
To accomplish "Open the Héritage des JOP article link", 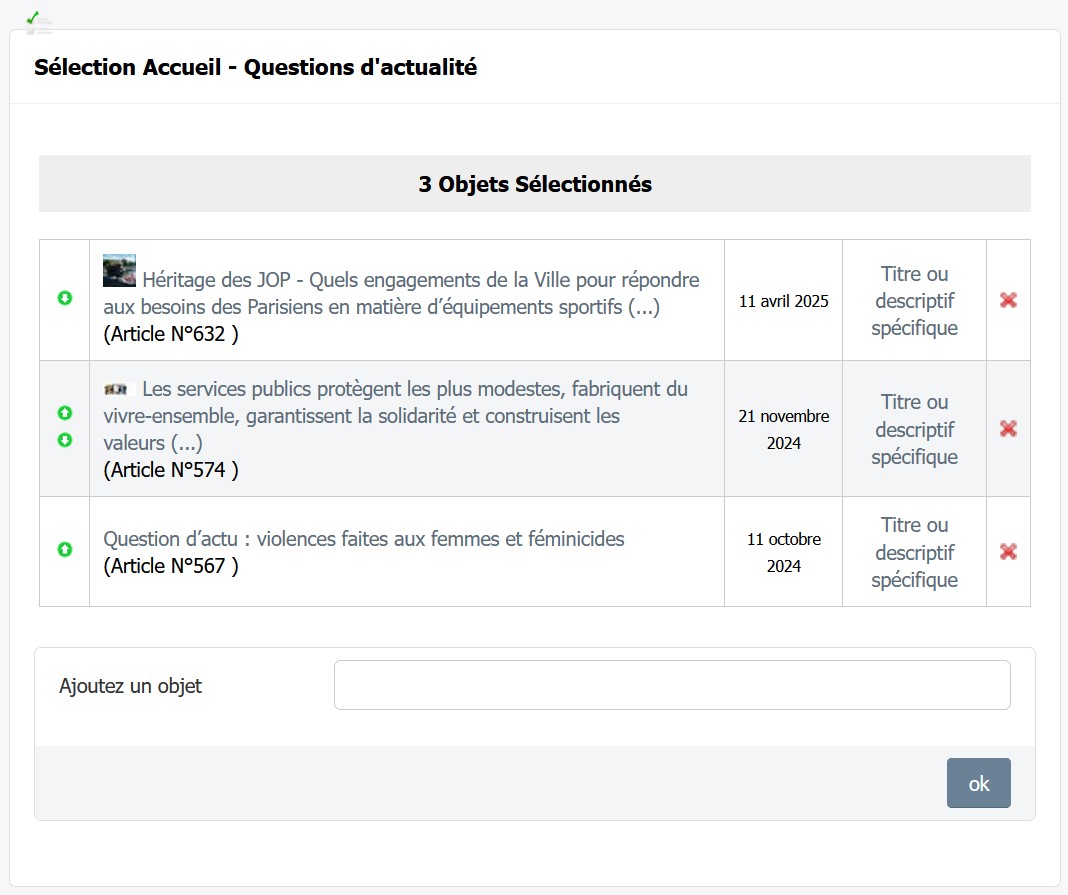I will pos(401,294).
